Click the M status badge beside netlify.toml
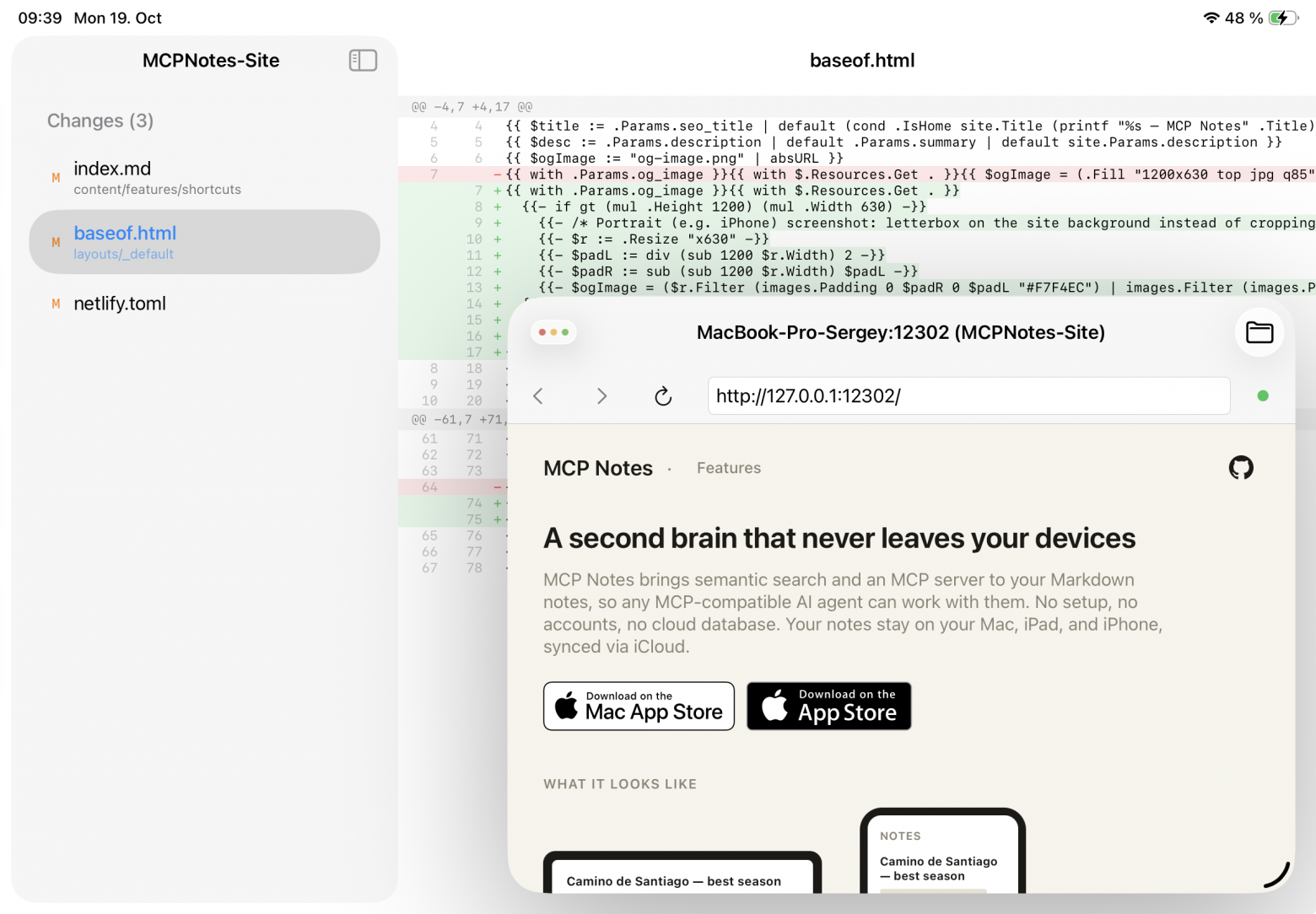The width and height of the screenshot is (1316, 914). [56, 304]
